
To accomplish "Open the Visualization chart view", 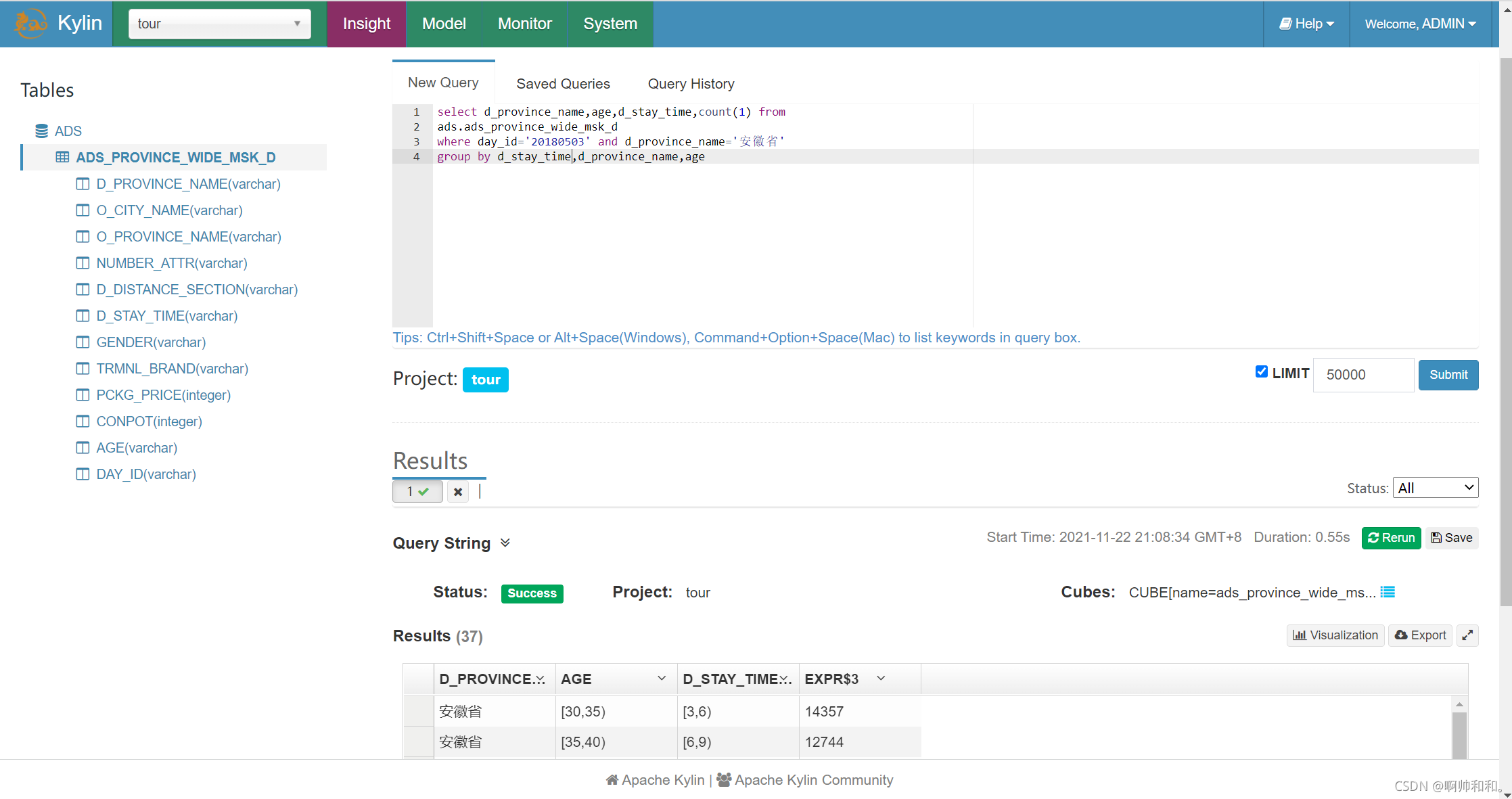I will pos(1335,635).
